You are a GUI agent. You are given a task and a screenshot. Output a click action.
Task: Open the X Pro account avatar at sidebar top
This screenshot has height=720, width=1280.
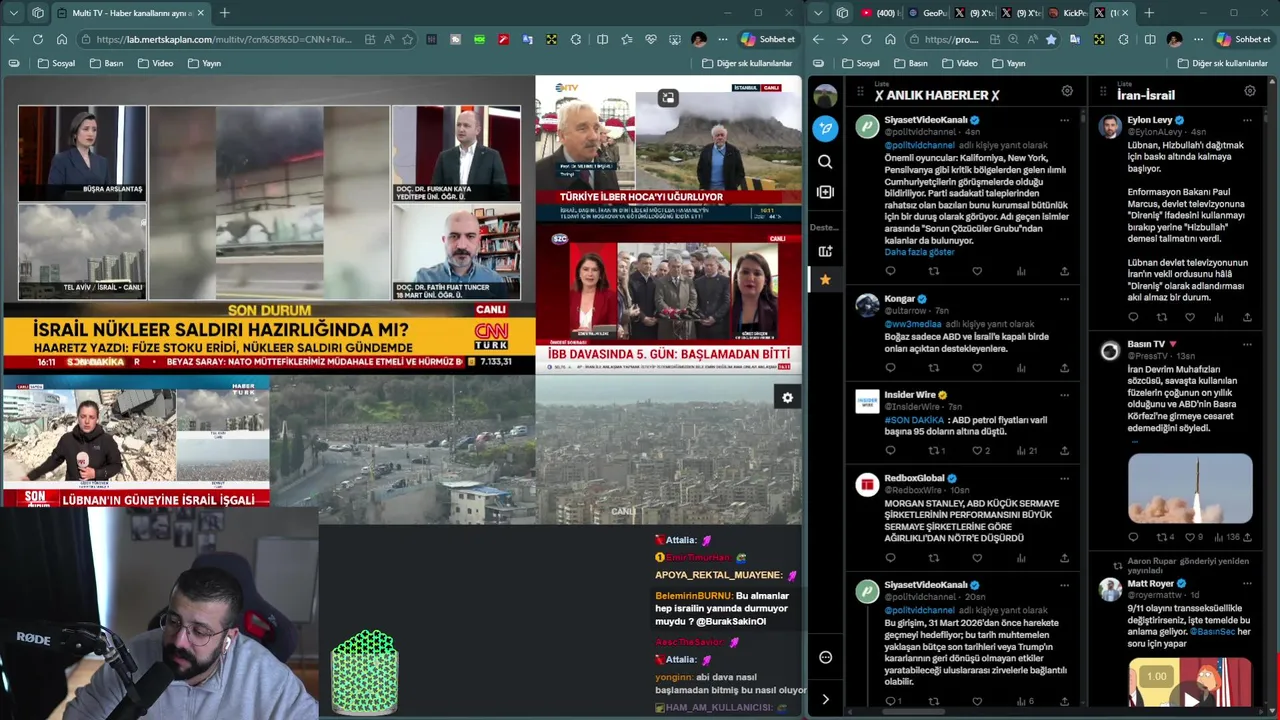pyautogui.click(x=825, y=95)
